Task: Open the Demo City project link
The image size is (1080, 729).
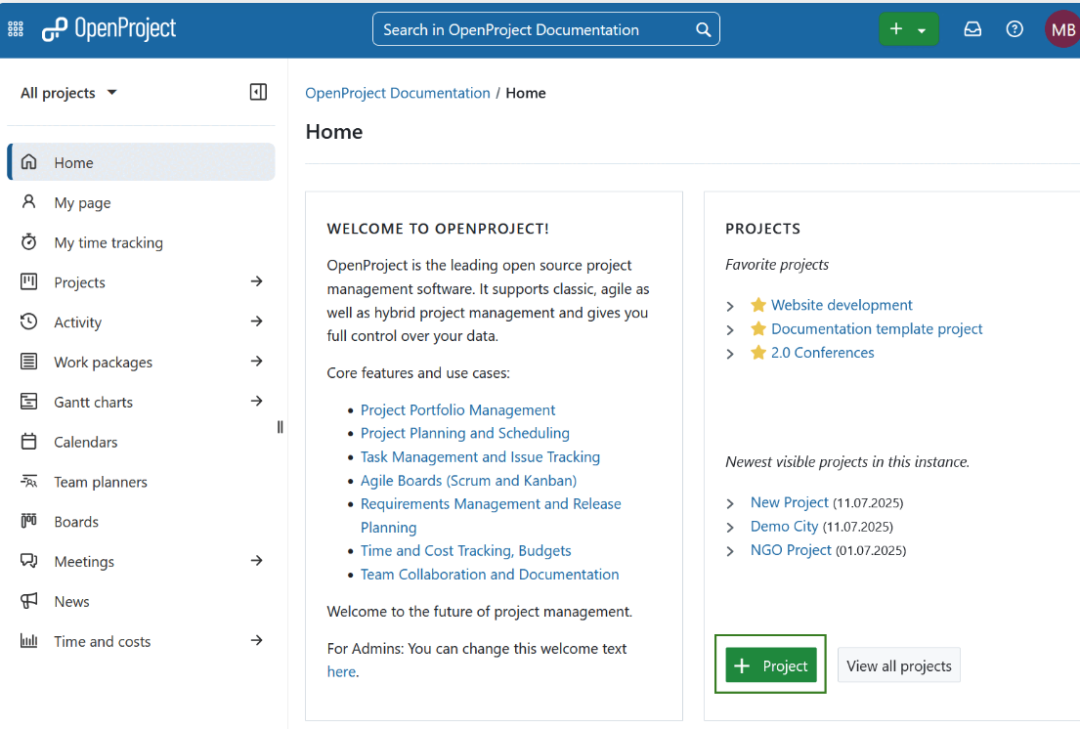Action: coord(784,526)
